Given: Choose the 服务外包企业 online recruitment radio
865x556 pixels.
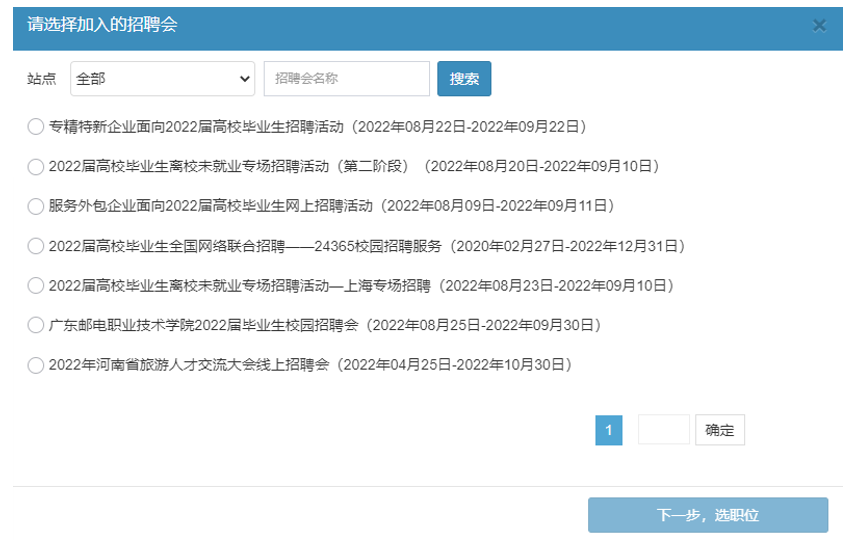Looking at the screenshot, I should [x=36, y=206].
